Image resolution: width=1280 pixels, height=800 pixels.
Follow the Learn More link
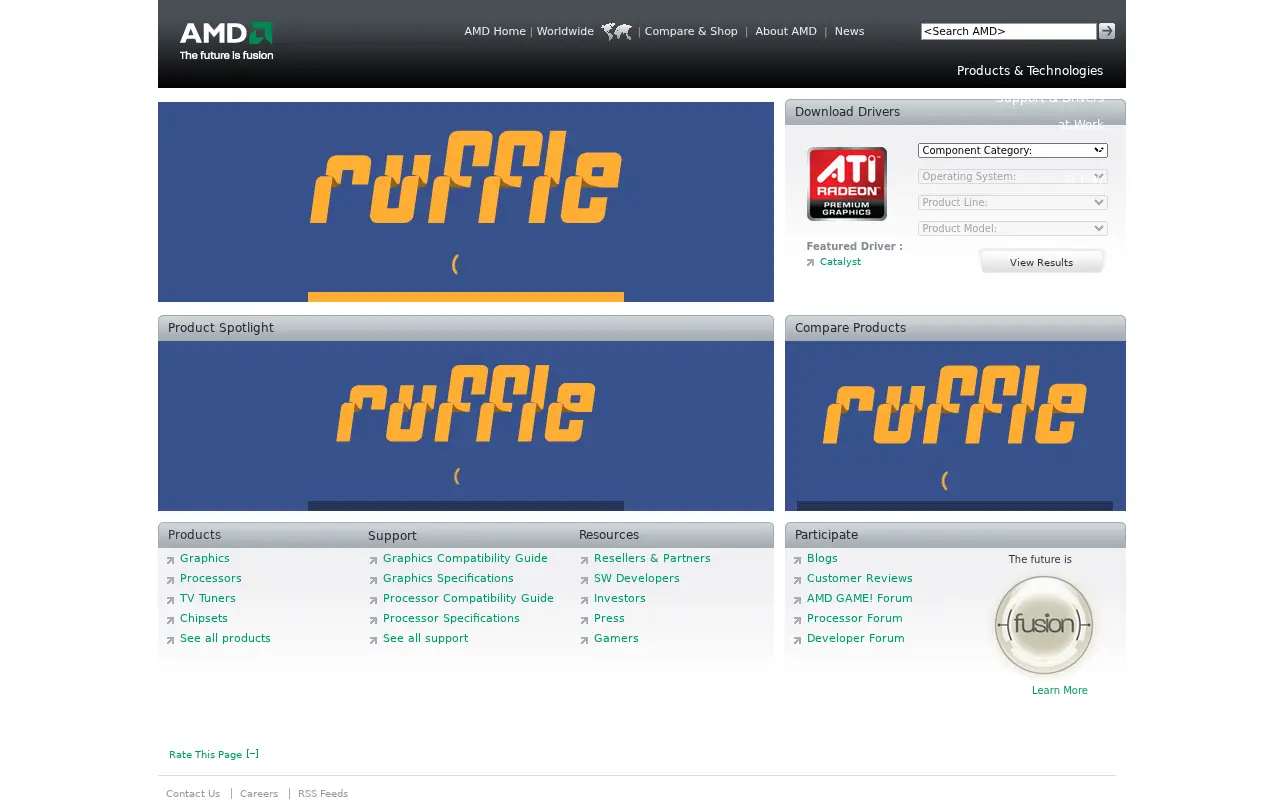(1060, 690)
